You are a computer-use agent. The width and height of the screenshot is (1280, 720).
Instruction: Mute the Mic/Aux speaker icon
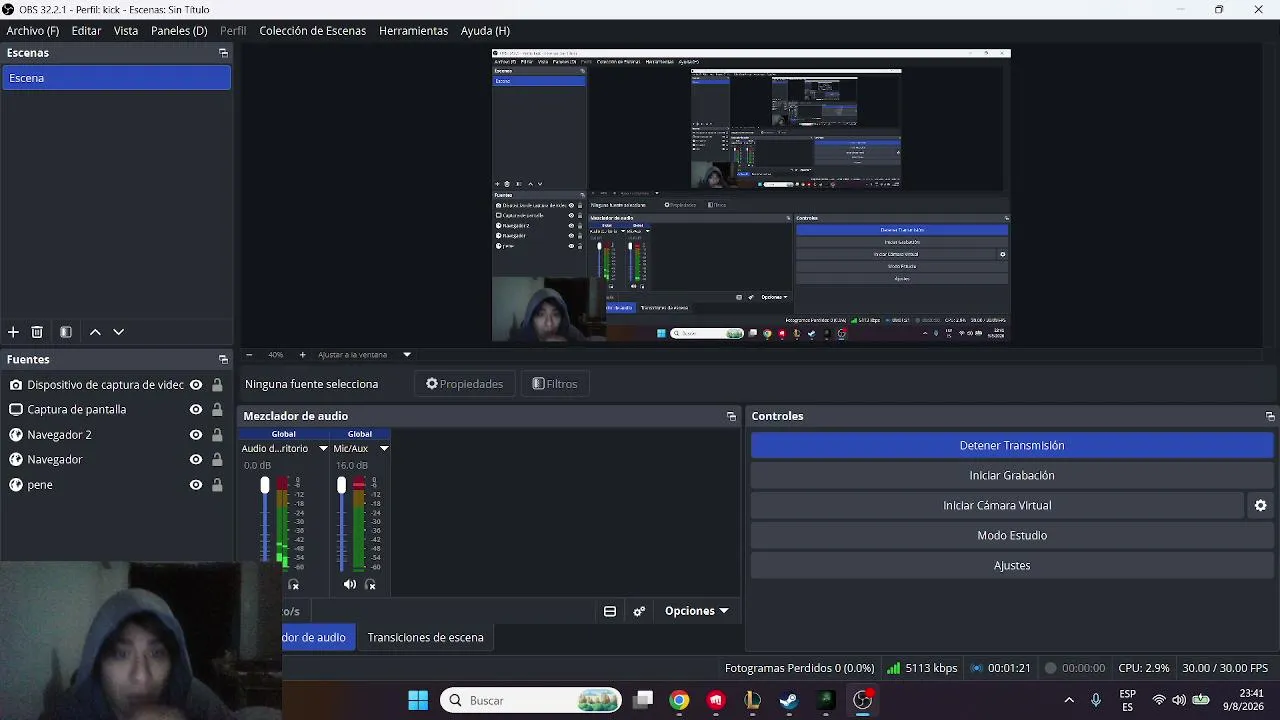click(349, 584)
